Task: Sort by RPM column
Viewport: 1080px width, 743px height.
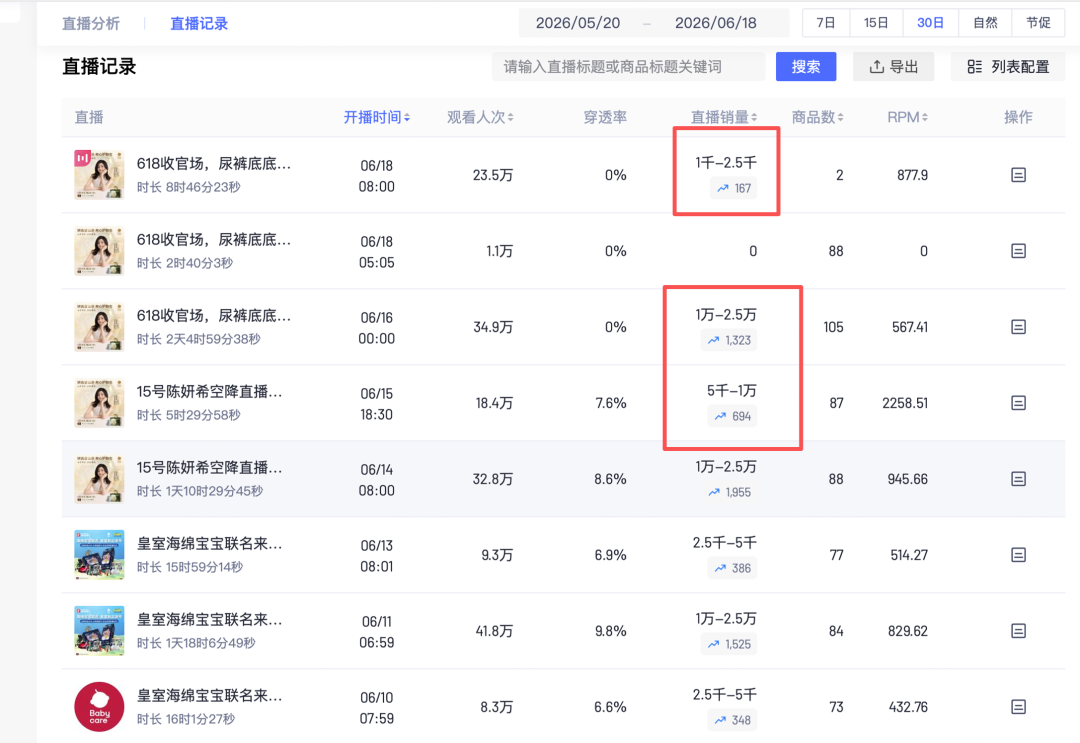Action: tap(907, 118)
